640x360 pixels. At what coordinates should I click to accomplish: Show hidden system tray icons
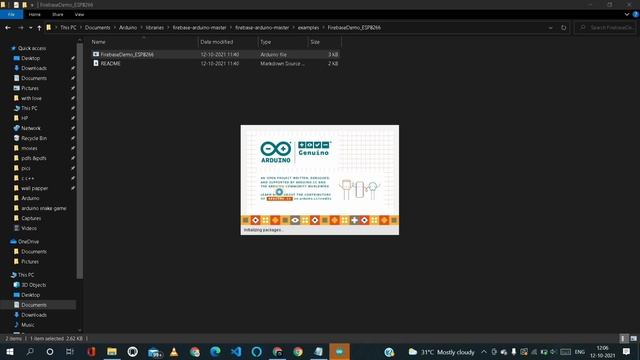tap(484, 352)
